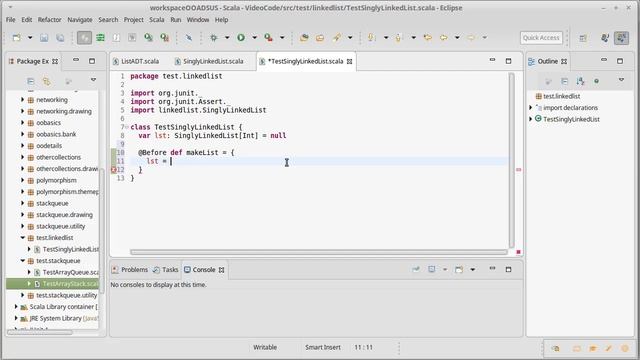
Task: Click the Package Explorer vertical scrollbar
Action: [x=102, y=230]
